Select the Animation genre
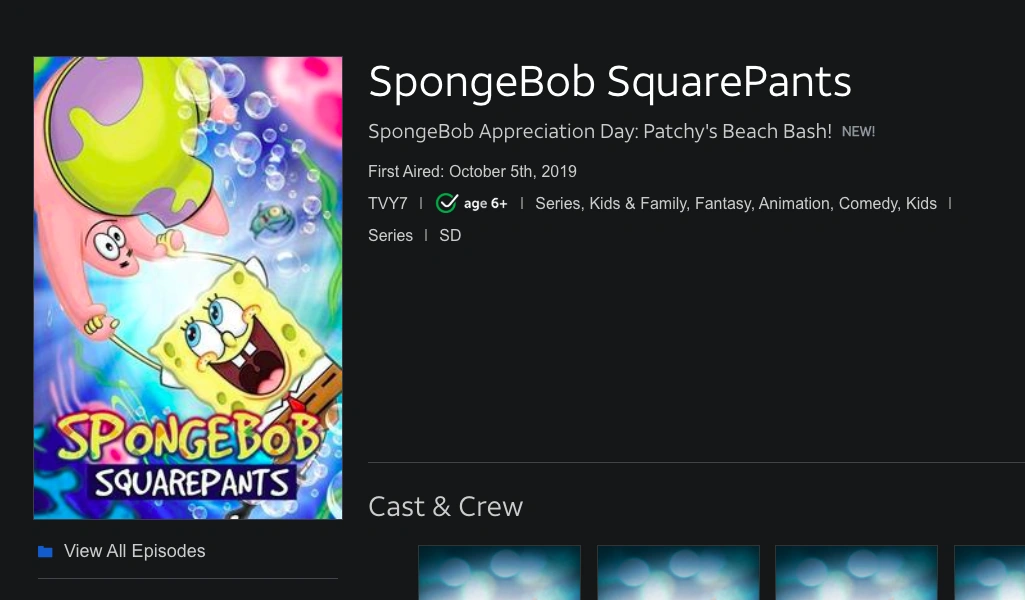This screenshot has height=600, width=1025. coord(794,203)
